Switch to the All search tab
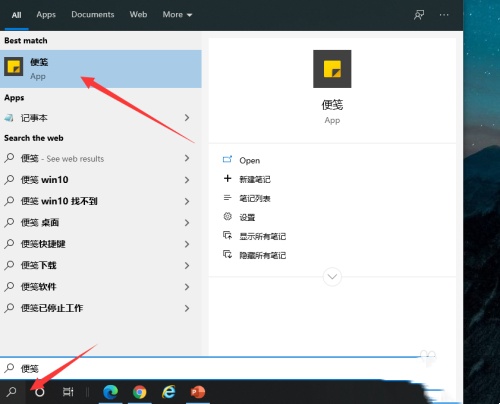Image resolution: width=500 pixels, height=404 pixels. pos(16,15)
